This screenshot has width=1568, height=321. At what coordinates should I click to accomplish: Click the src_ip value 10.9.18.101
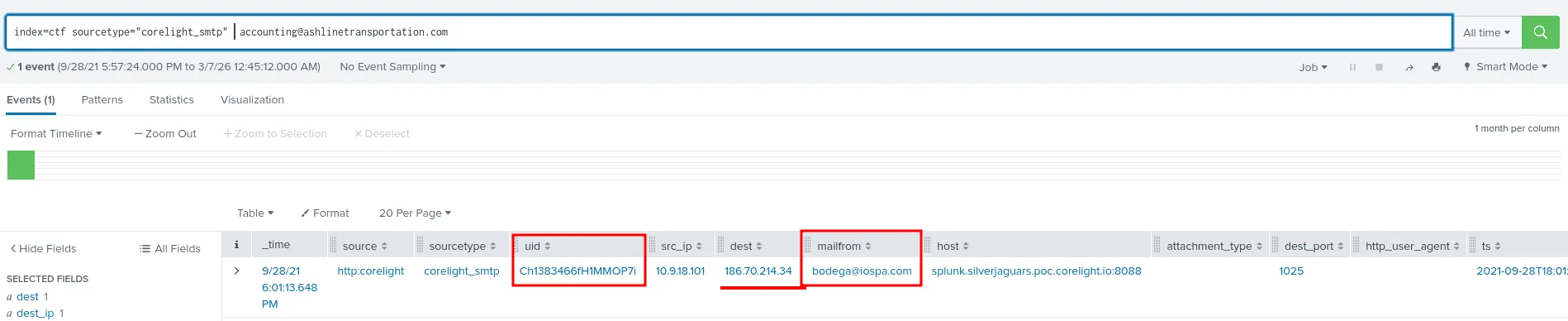pos(680,271)
